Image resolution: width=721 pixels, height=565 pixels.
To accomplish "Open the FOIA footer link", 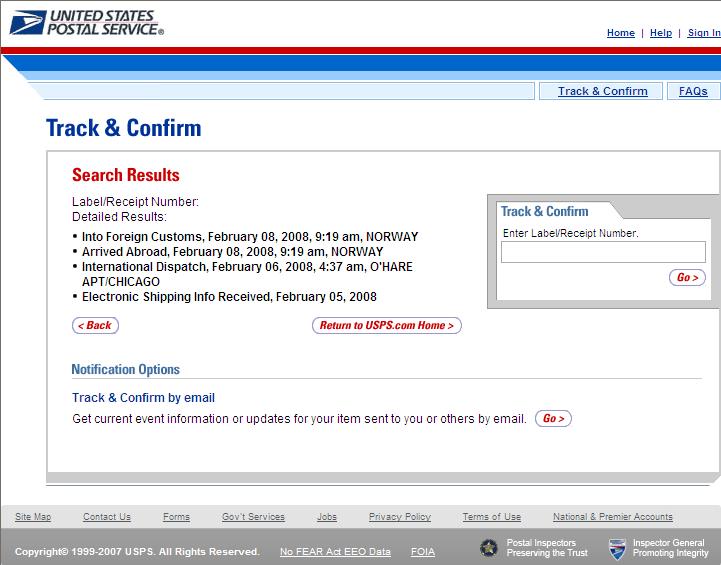I will 423,552.
